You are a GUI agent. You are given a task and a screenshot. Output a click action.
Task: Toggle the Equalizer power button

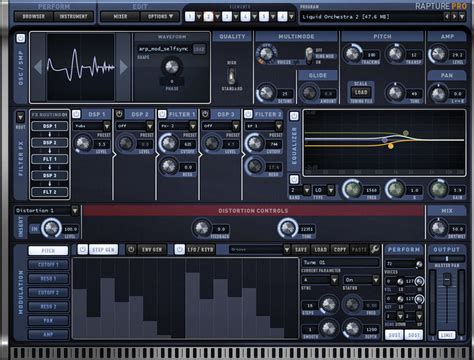(x=294, y=116)
